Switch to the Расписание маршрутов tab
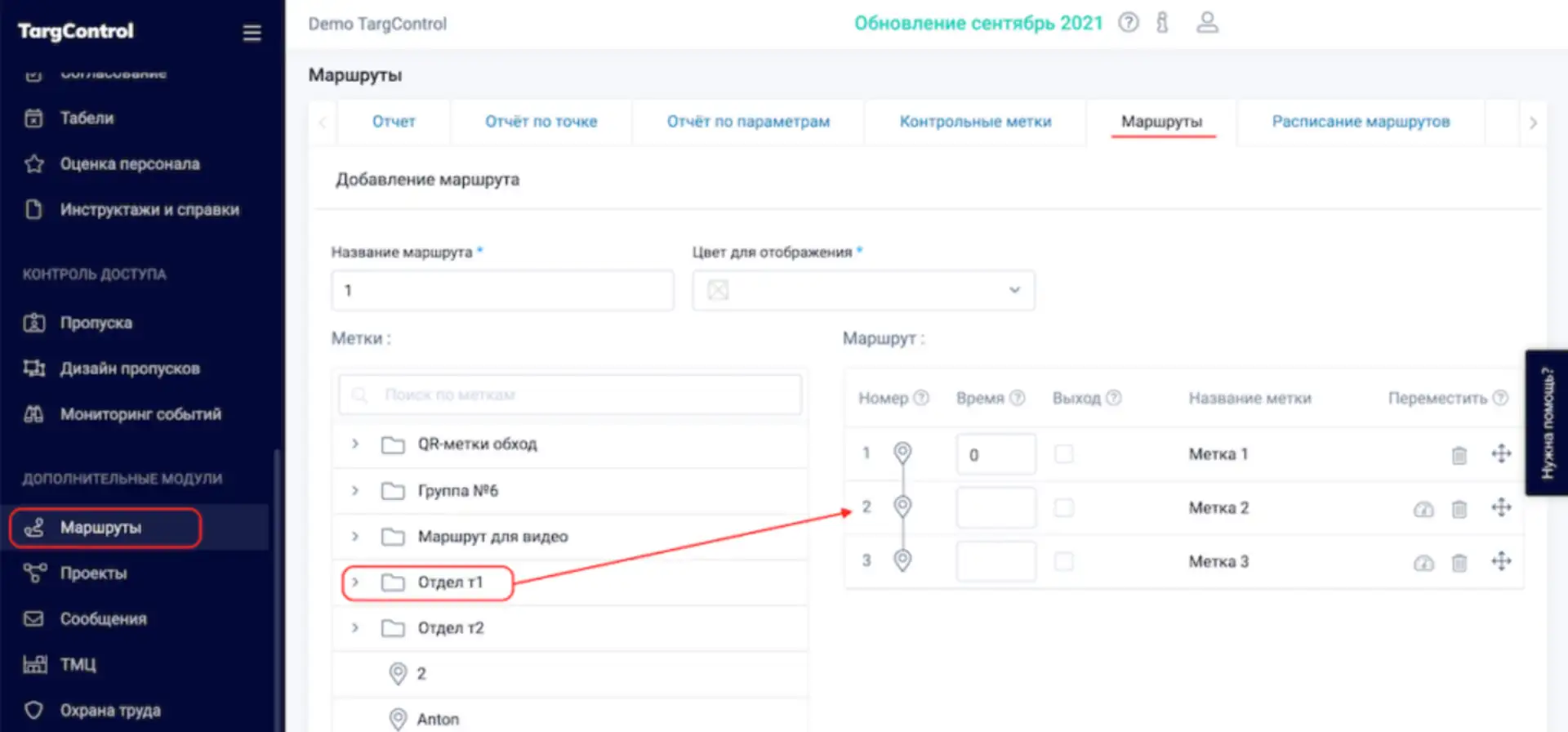The width and height of the screenshot is (1568, 732). [1361, 122]
